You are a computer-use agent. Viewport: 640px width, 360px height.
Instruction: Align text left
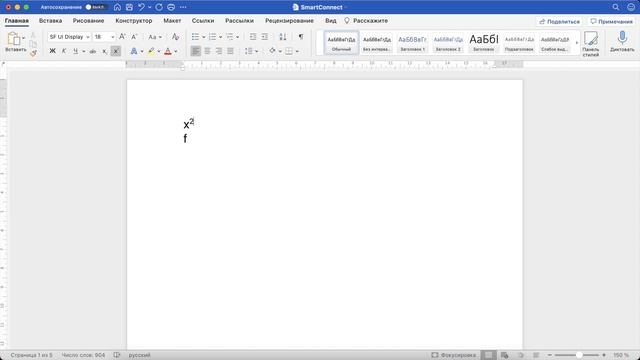tap(196, 51)
